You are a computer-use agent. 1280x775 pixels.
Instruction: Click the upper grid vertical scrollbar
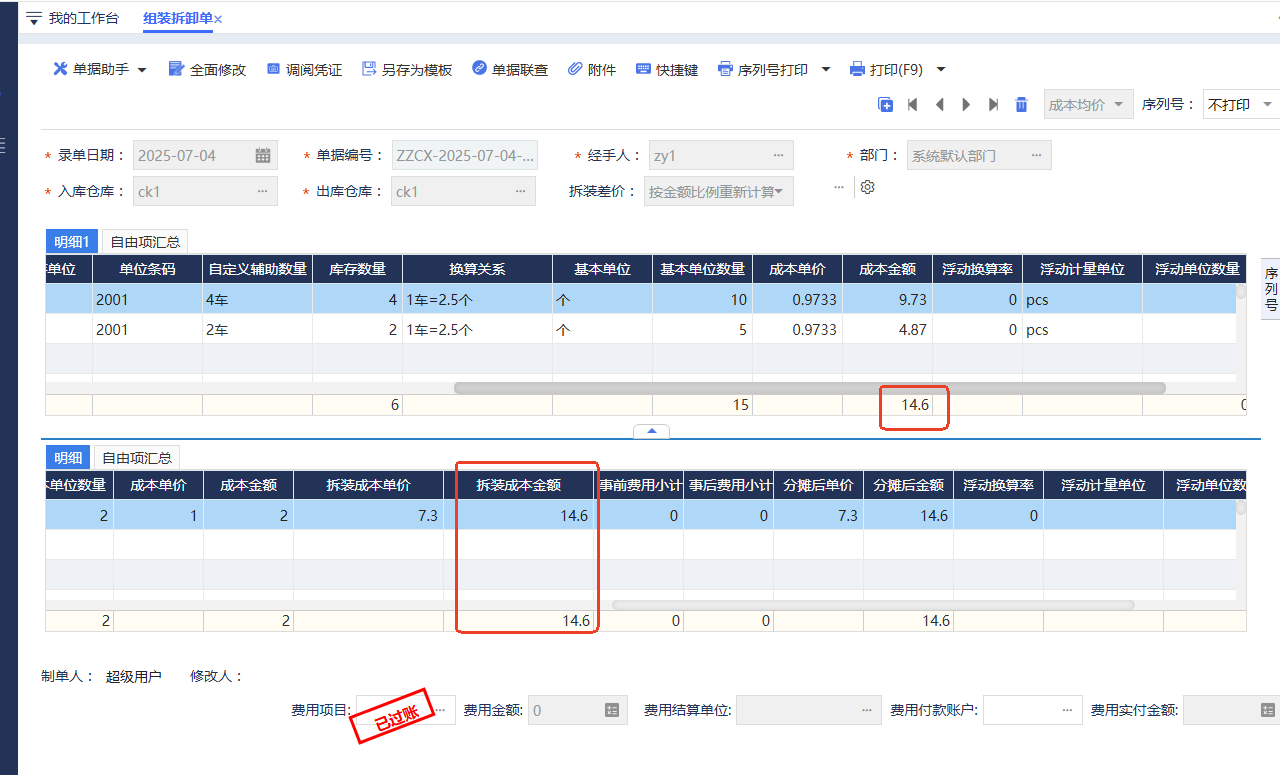click(1241, 292)
